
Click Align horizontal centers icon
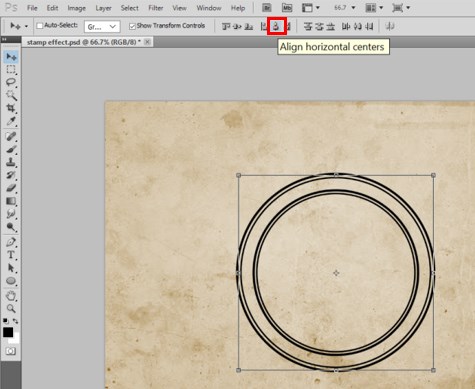coord(276,26)
